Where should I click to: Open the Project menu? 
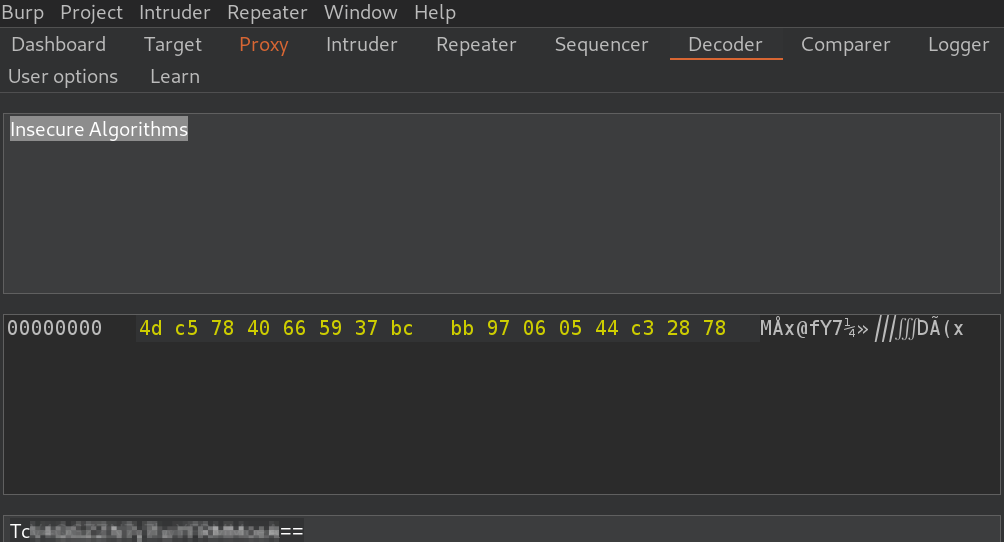pos(91,12)
